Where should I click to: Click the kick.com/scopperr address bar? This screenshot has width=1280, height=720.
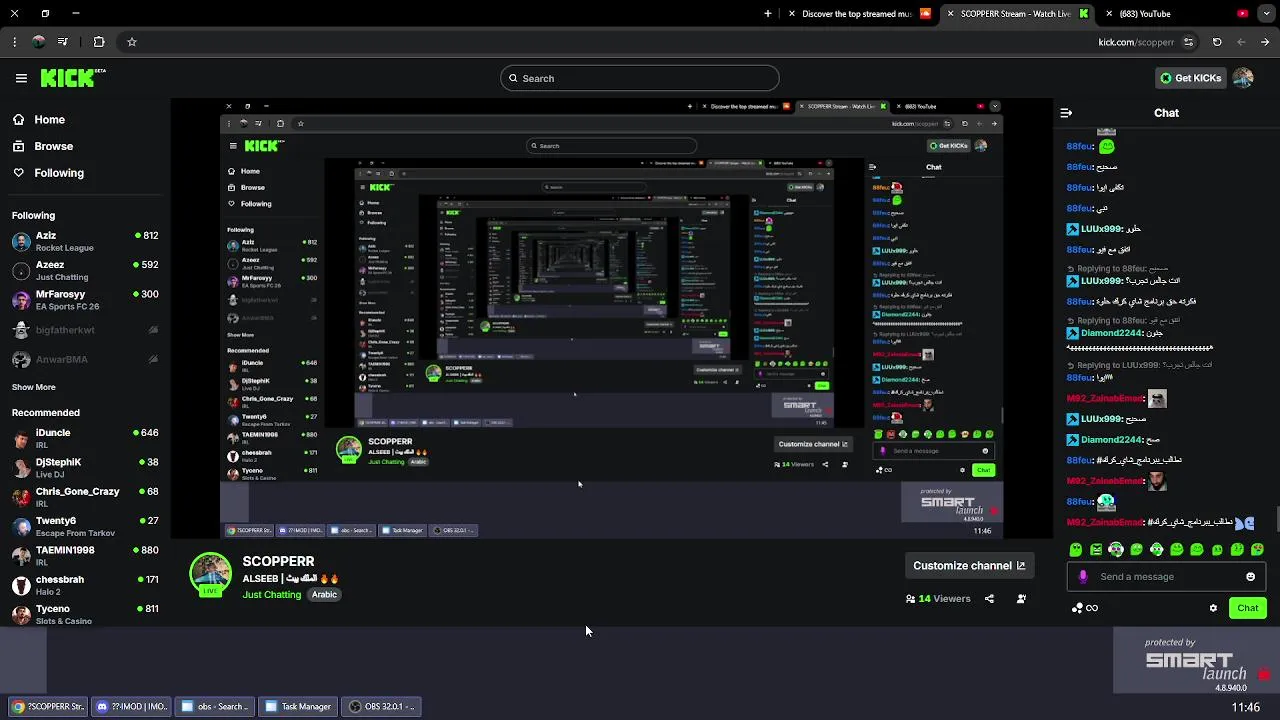(1136, 42)
